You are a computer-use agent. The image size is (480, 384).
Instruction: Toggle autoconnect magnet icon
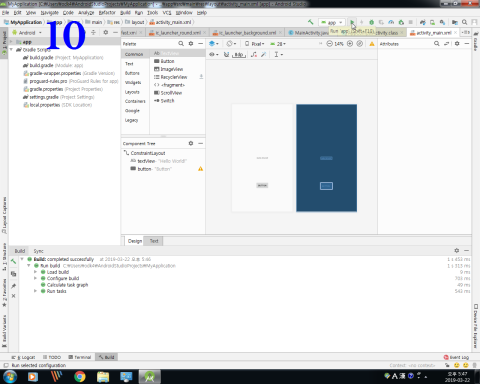point(226,54)
